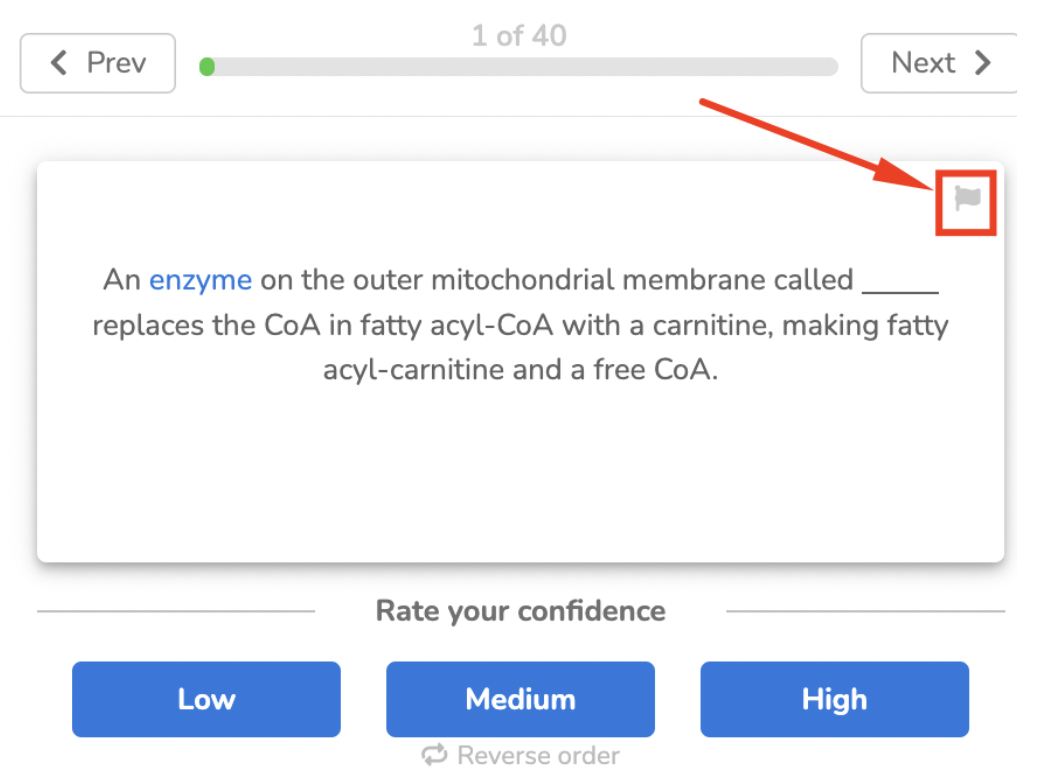Click the "acyl-carnitine and a free CoA" line
Image resolution: width=1052 pixels, height=782 pixels.
pyautogui.click(x=520, y=370)
